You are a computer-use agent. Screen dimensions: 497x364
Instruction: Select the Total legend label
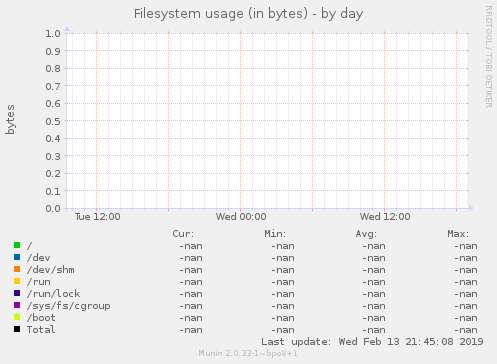41,330
